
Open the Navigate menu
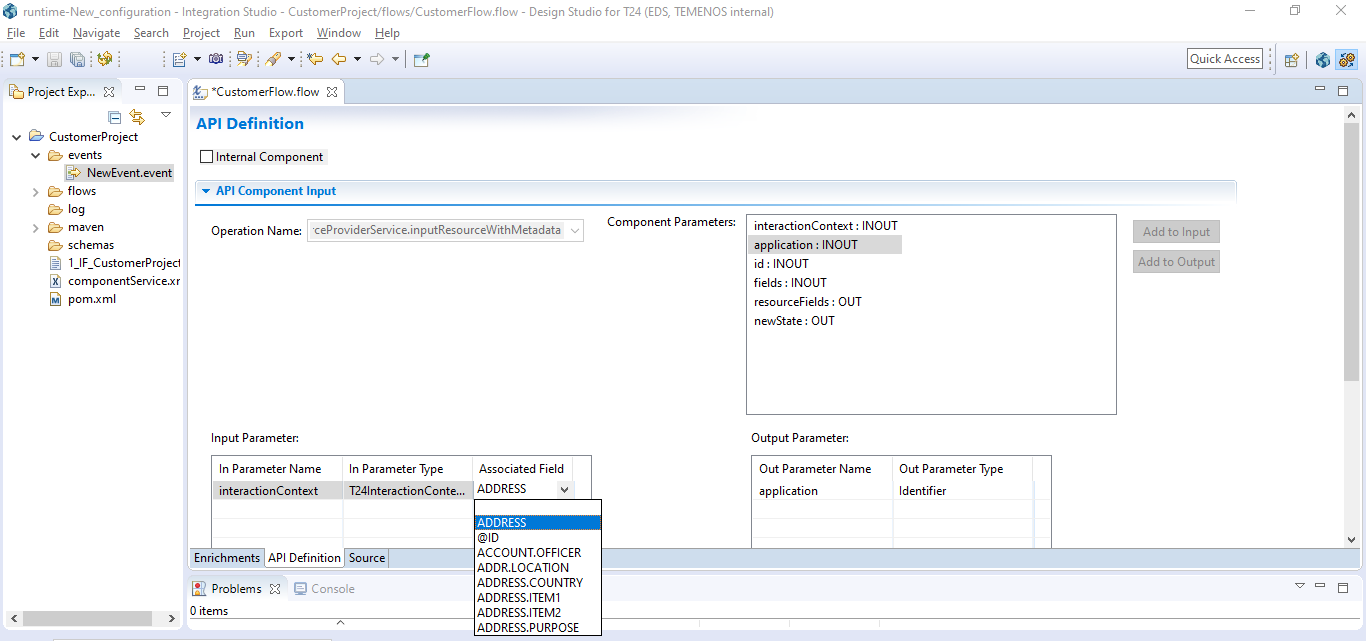(96, 33)
